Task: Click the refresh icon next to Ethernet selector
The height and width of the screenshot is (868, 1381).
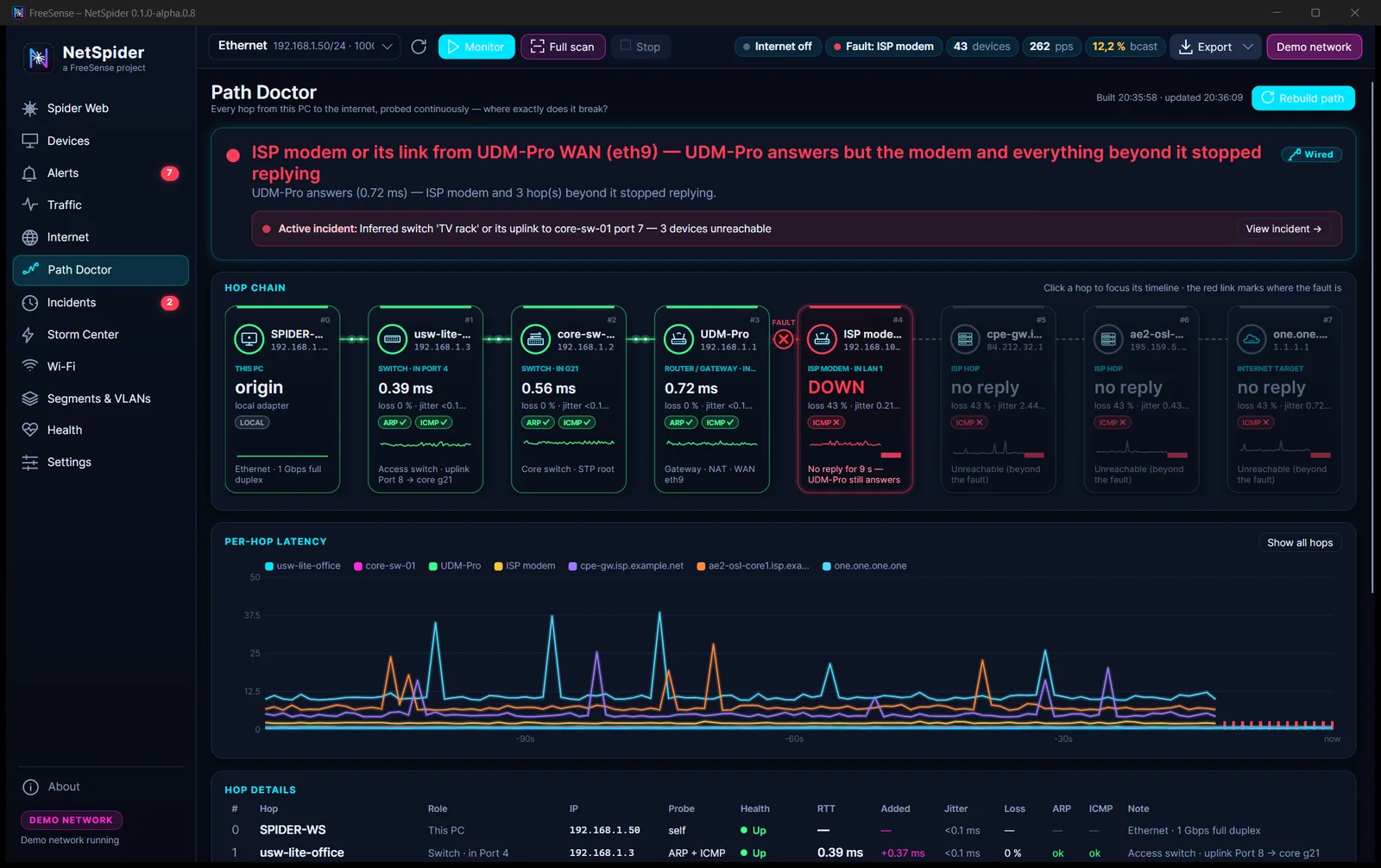Action: pyautogui.click(x=419, y=47)
